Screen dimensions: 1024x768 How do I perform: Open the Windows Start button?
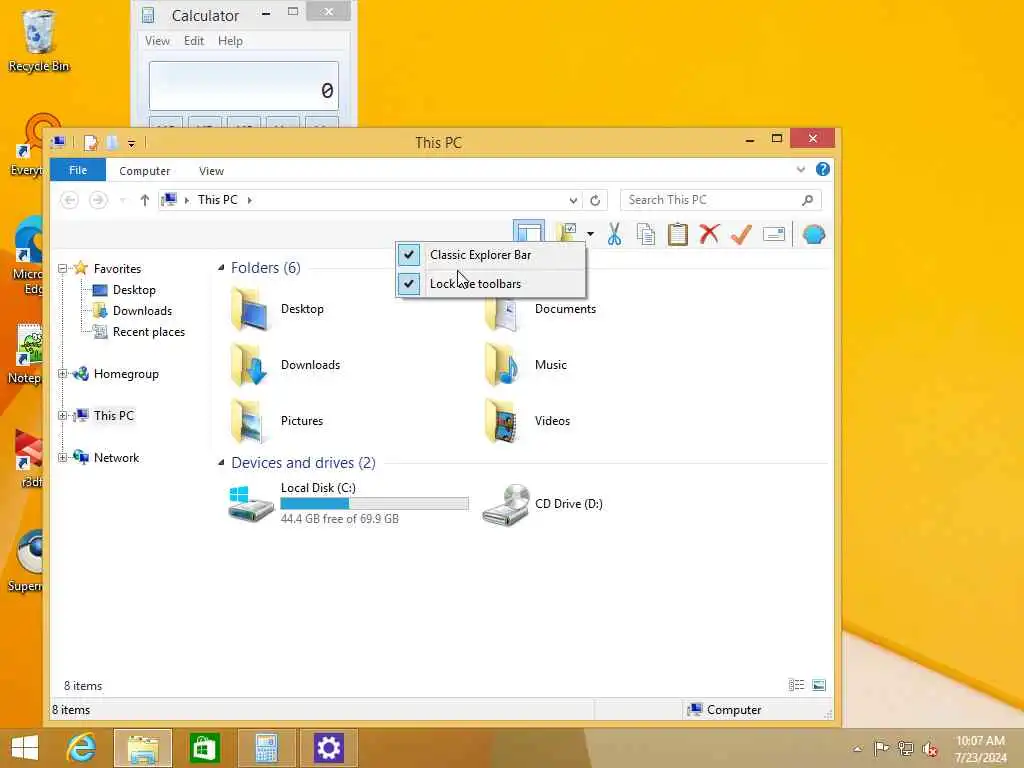click(25, 748)
